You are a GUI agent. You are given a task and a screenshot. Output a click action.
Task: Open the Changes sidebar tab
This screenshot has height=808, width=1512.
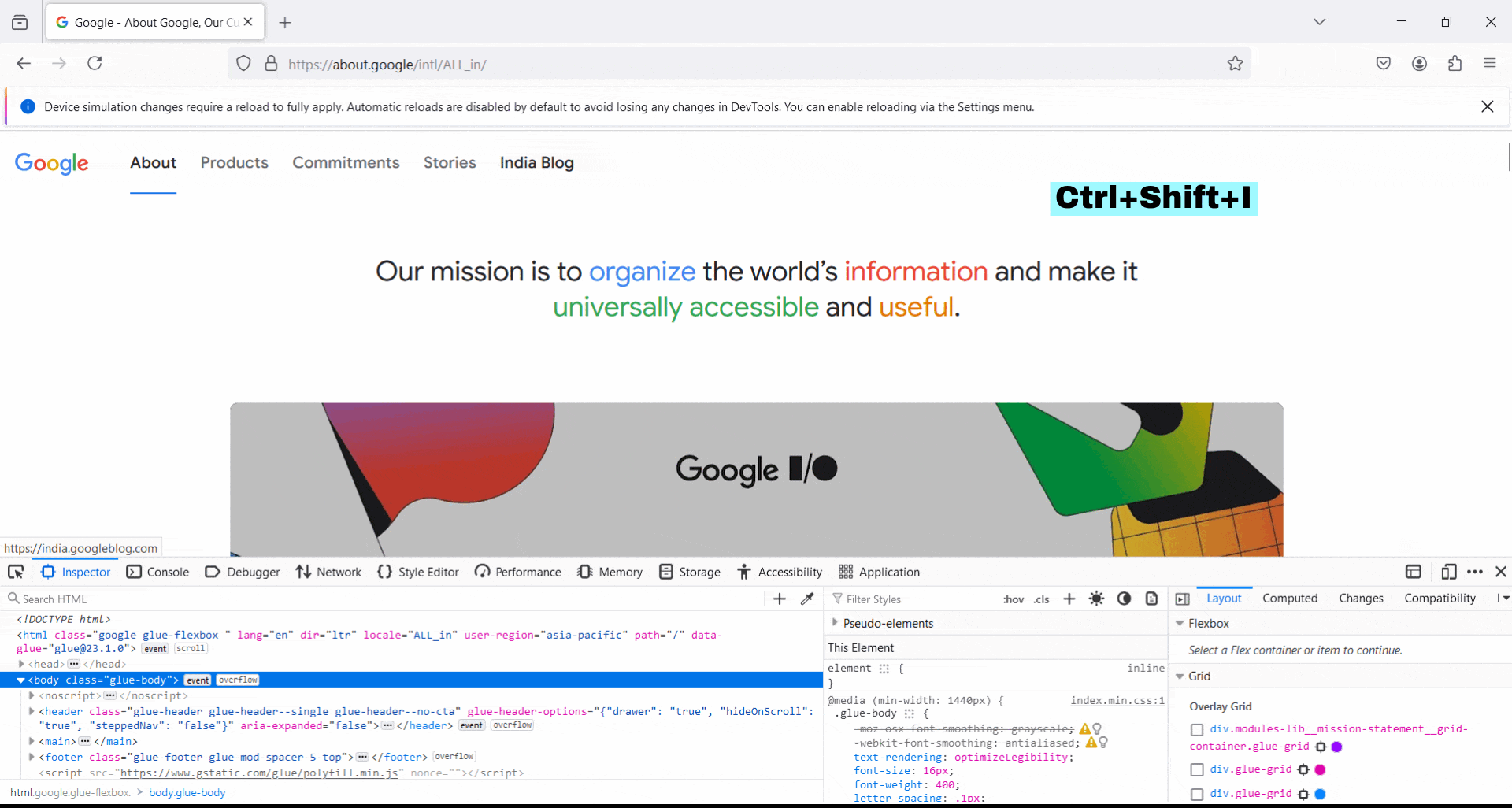(x=1361, y=599)
